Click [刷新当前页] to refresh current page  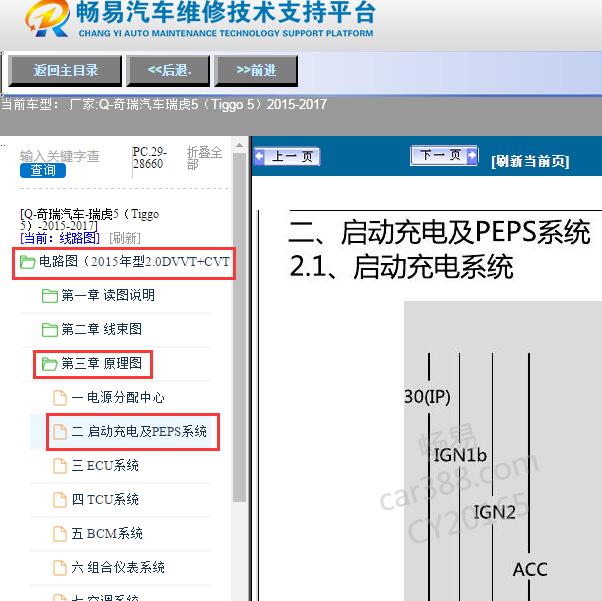coord(530,161)
